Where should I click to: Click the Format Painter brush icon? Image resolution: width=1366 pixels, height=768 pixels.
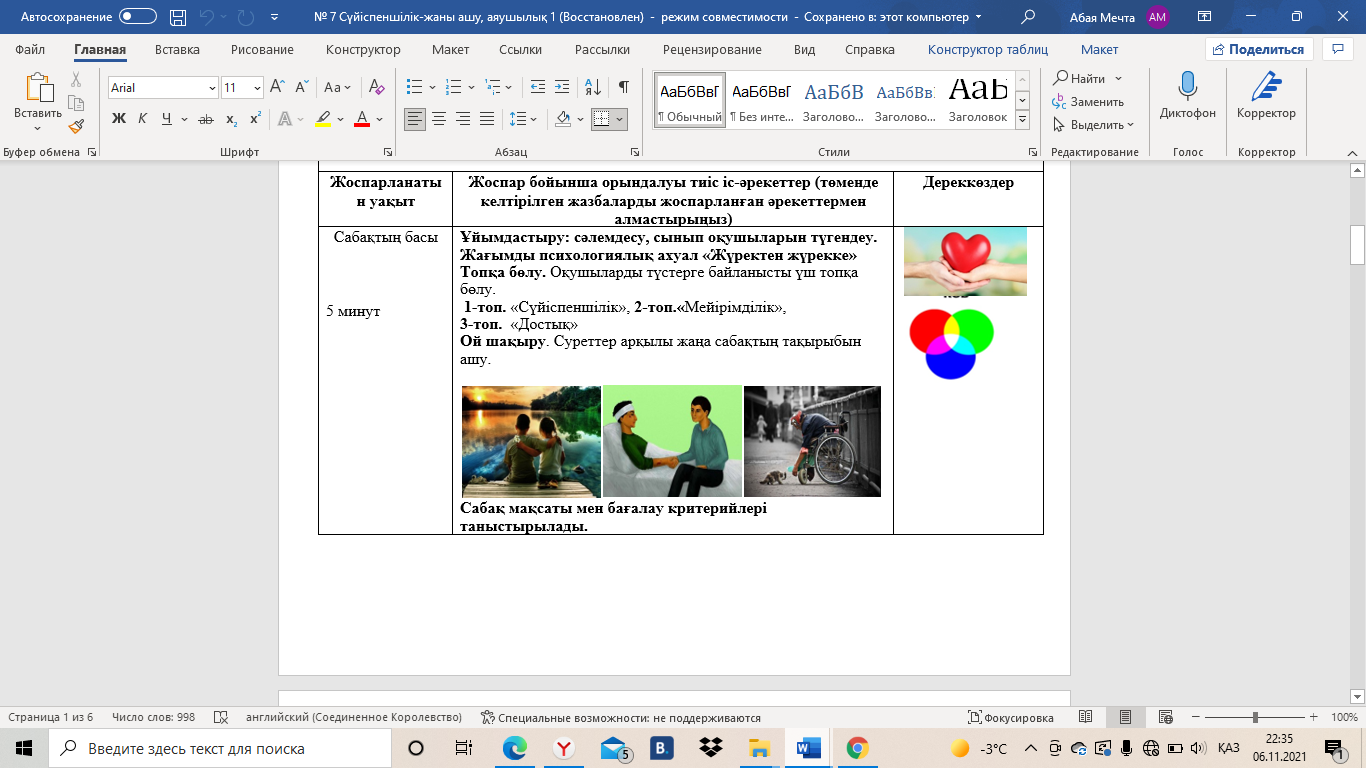tap(76, 126)
